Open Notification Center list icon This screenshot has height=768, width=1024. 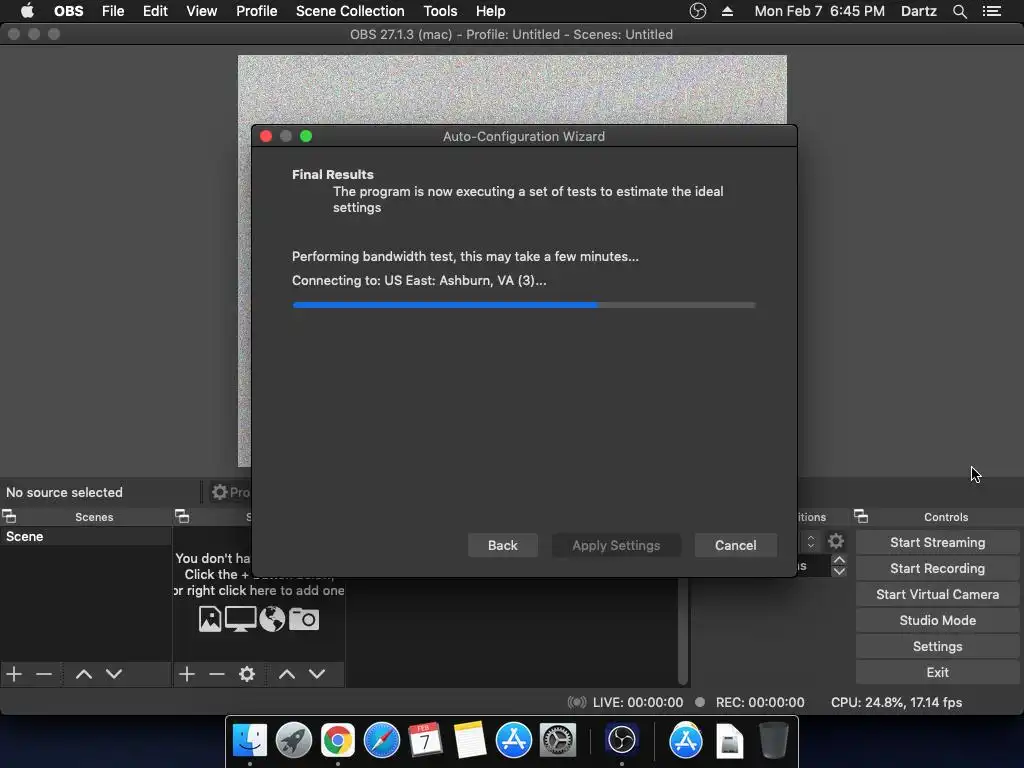tap(992, 11)
